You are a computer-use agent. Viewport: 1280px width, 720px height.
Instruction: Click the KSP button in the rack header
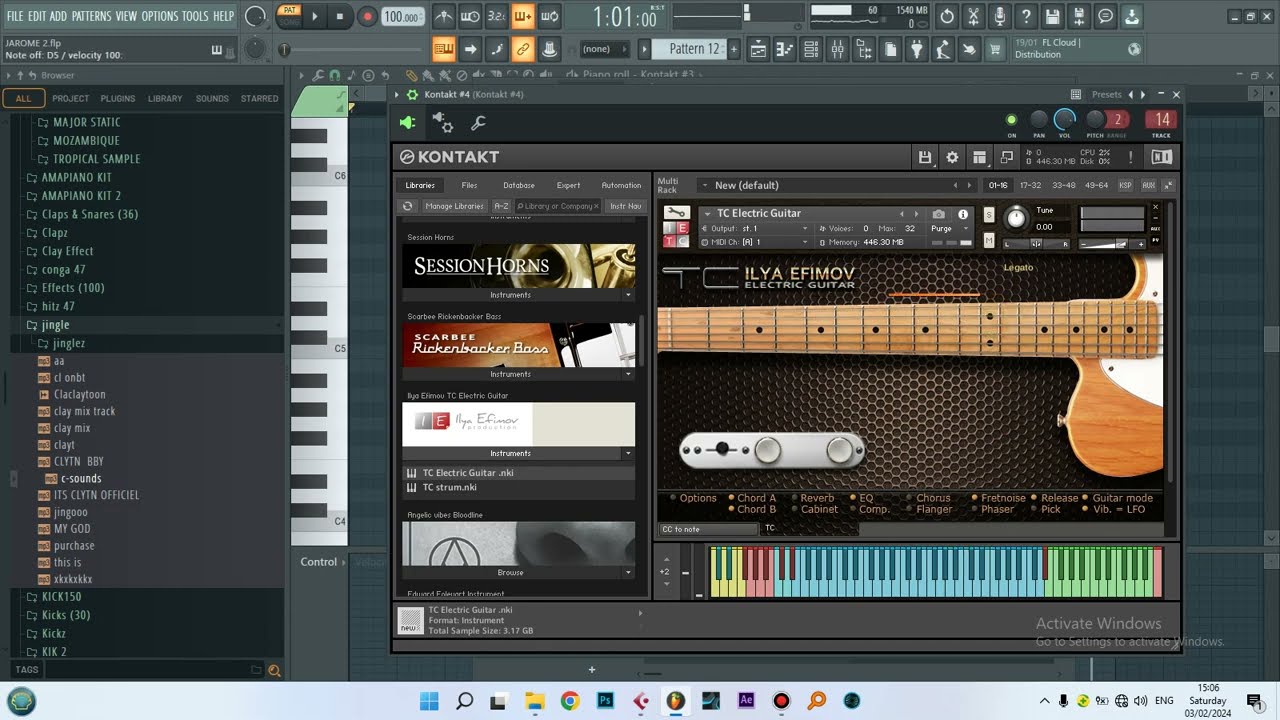1125,185
